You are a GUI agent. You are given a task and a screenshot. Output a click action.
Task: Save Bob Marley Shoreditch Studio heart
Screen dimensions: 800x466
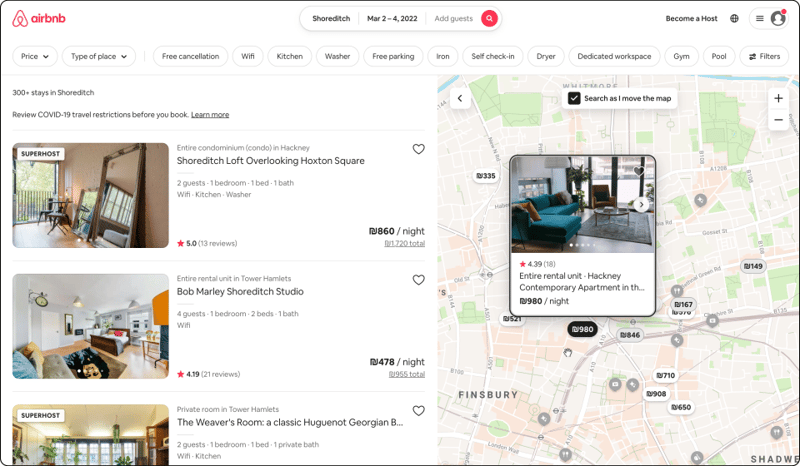(x=418, y=280)
